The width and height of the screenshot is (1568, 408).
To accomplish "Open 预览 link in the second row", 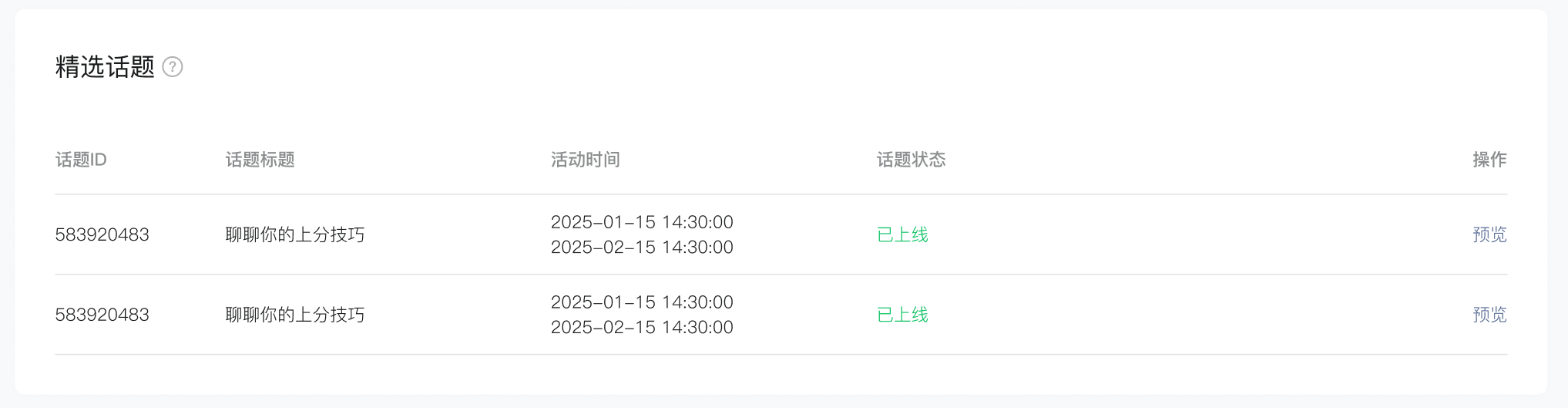I will (1489, 315).
